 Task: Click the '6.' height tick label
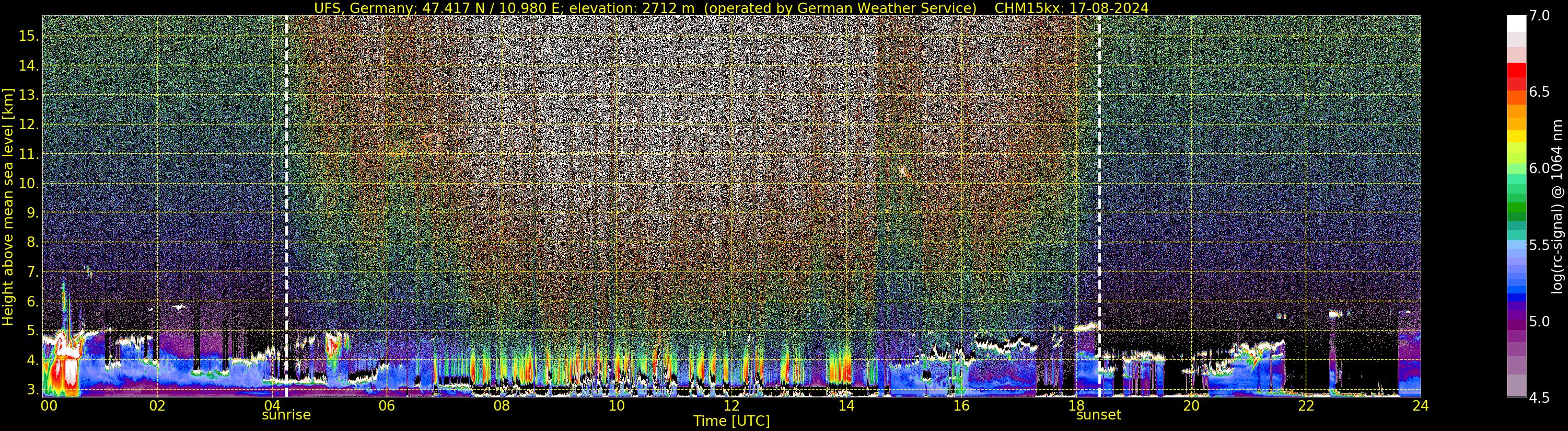(32, 301)
